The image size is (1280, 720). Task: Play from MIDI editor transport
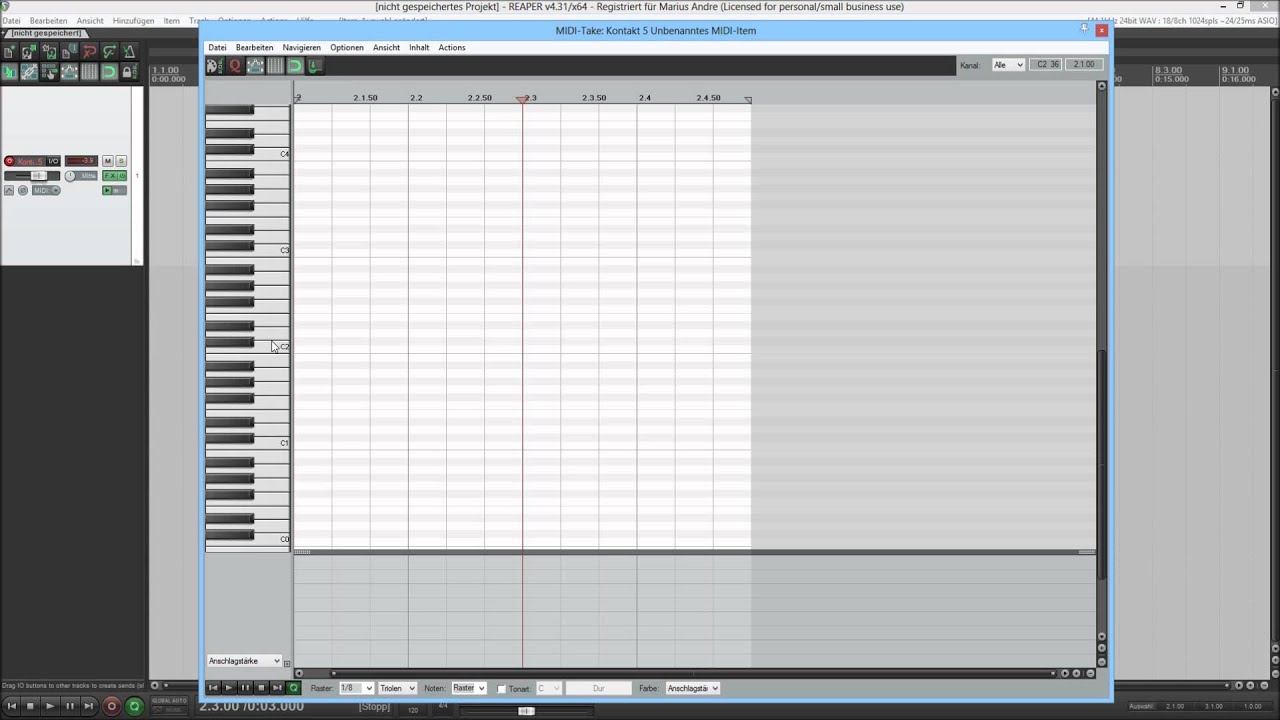[229, 688]
